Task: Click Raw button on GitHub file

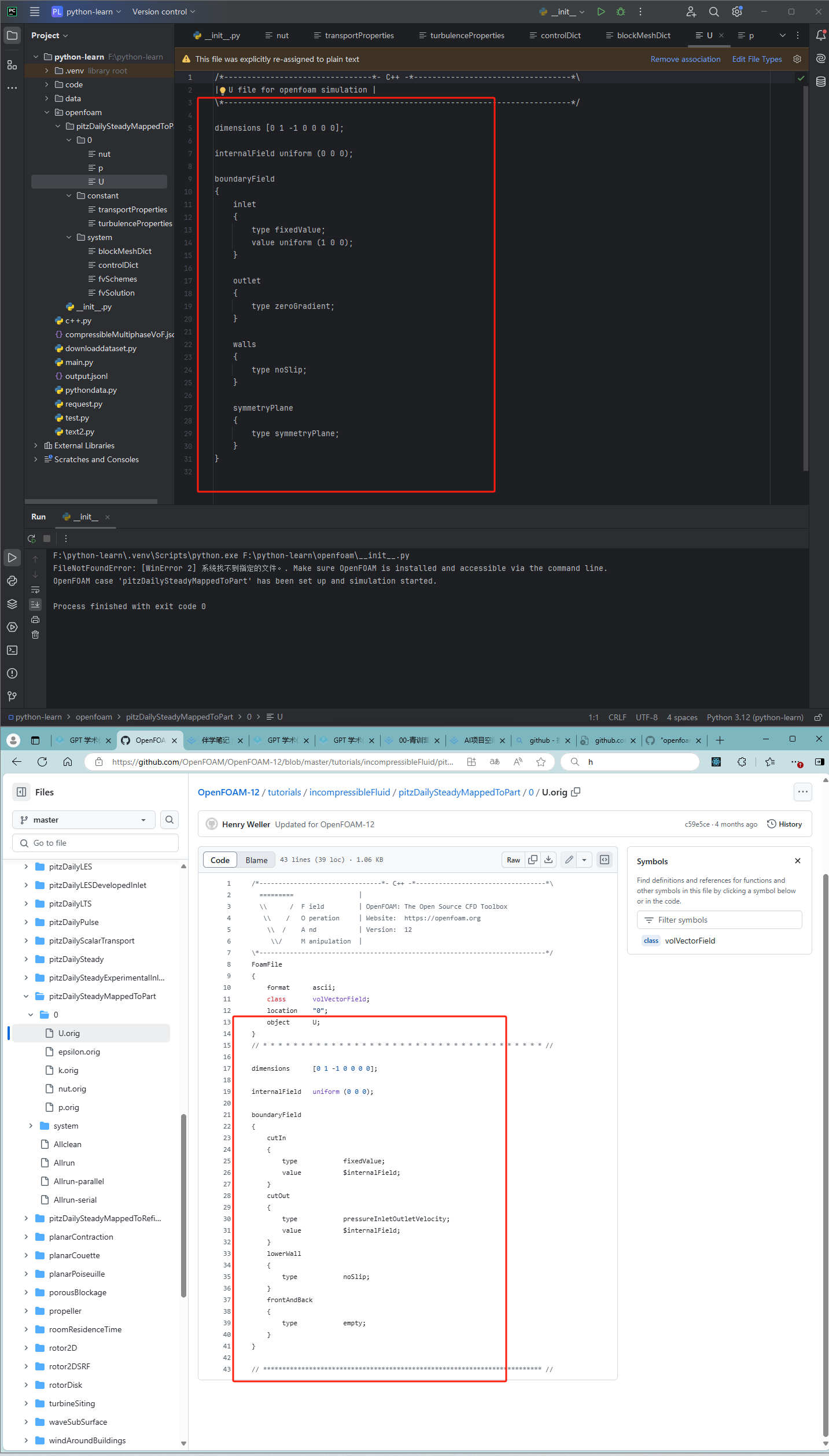Action: click(513, 860)
